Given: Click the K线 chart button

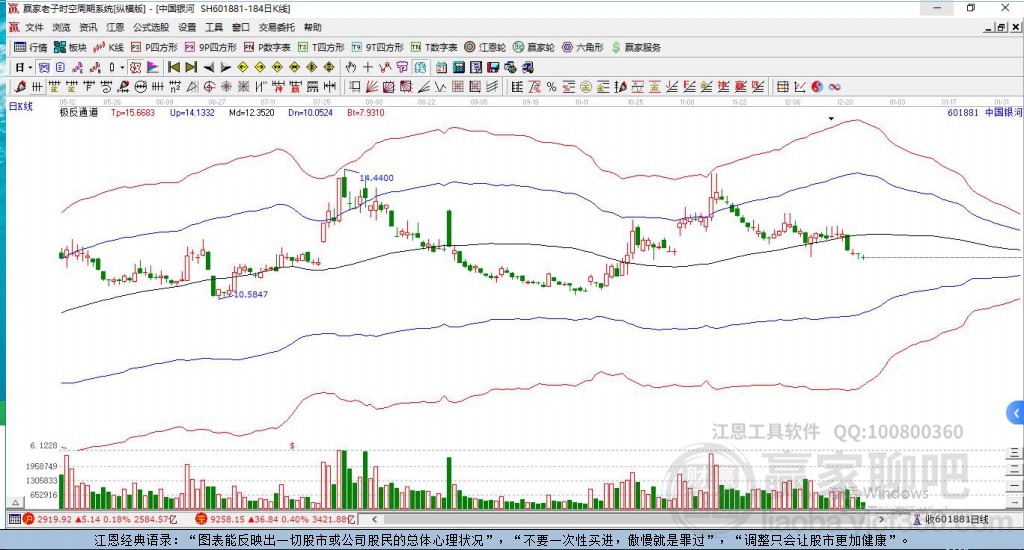Looking at the screenshot, I should coord(108,47).
